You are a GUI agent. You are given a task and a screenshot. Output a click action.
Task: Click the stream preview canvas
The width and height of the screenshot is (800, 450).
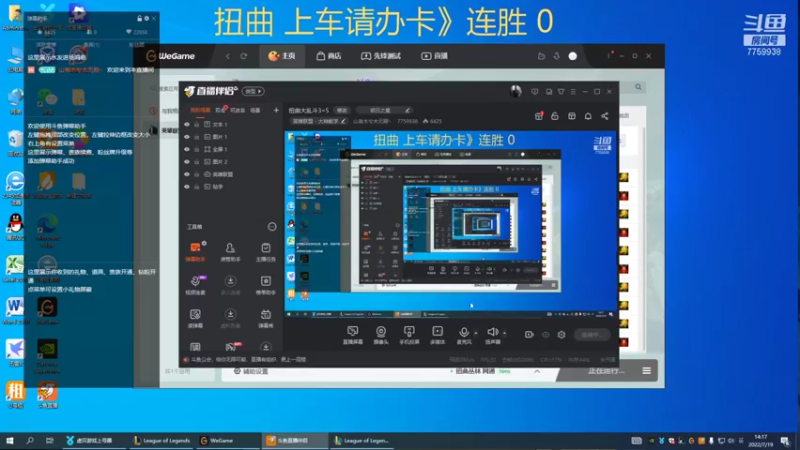coord(451,224)
